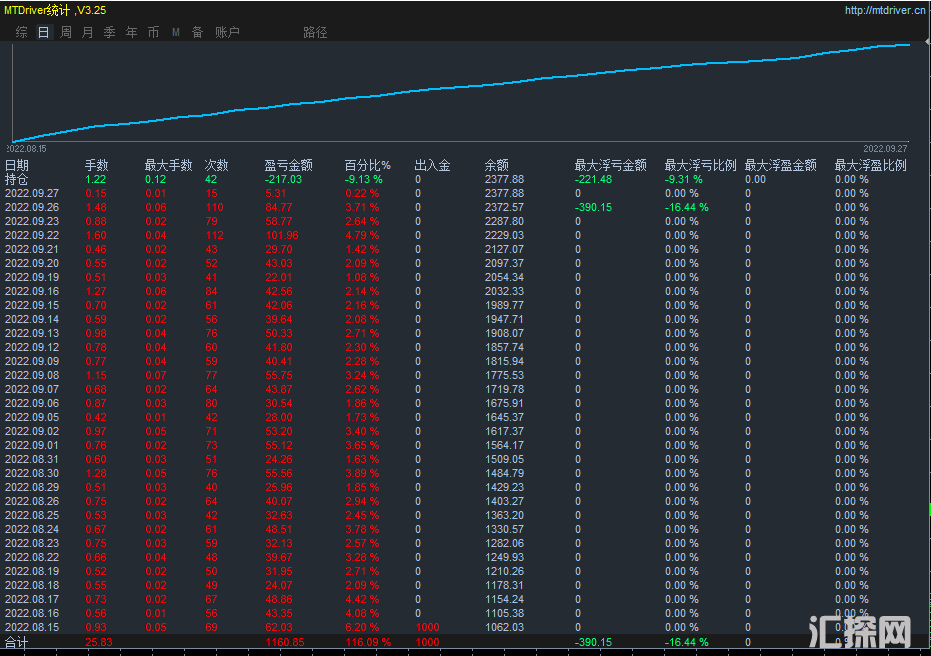Select the 2022.09.26 row date
Image resolution: width=931 pixels, height=656 pixels.
point(32,207)
